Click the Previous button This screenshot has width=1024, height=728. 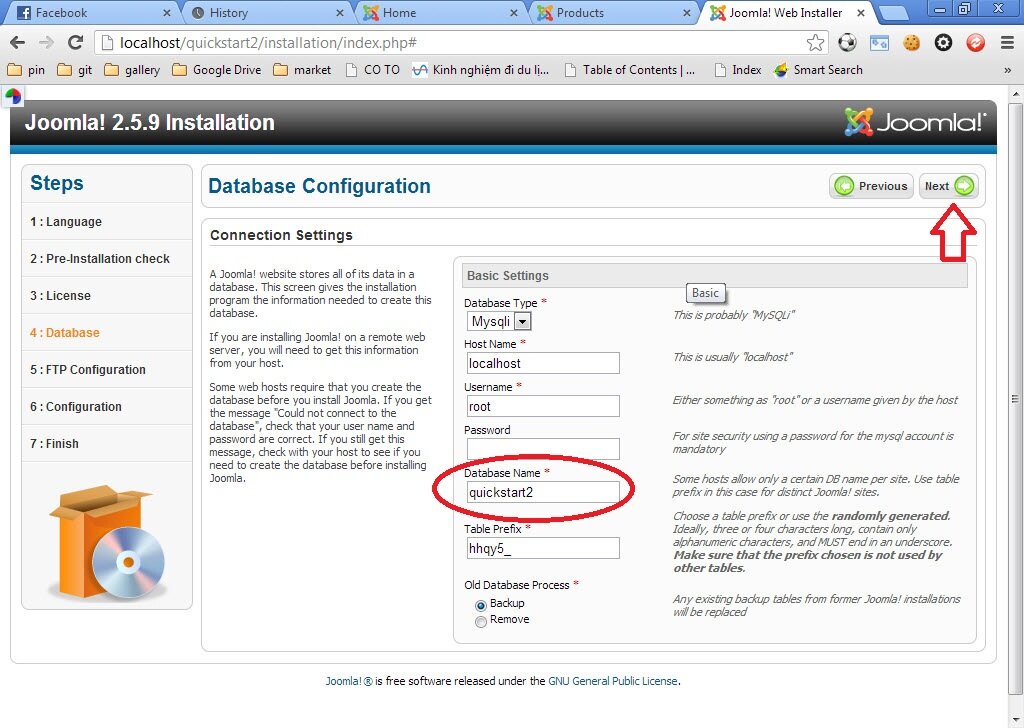[871, 186]
